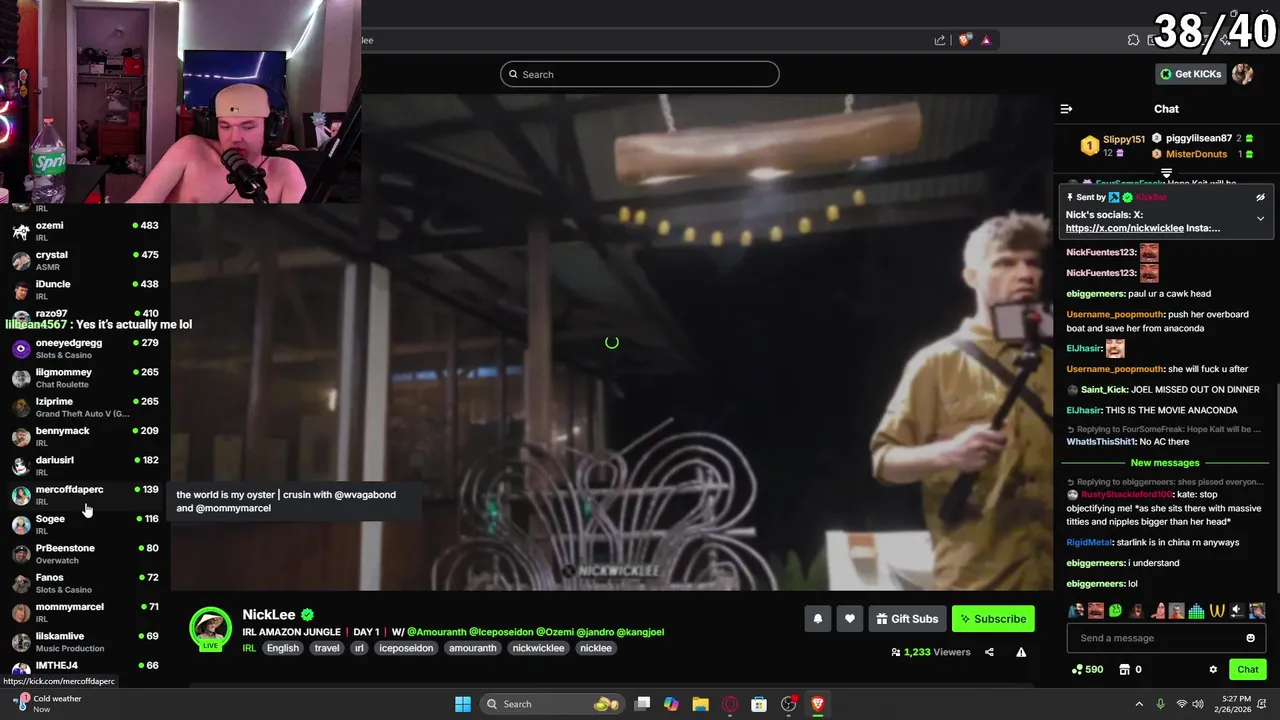Open the dariusirl channel in the sidebar
This screenshot has height=720, width=1280.
[85, 466]
